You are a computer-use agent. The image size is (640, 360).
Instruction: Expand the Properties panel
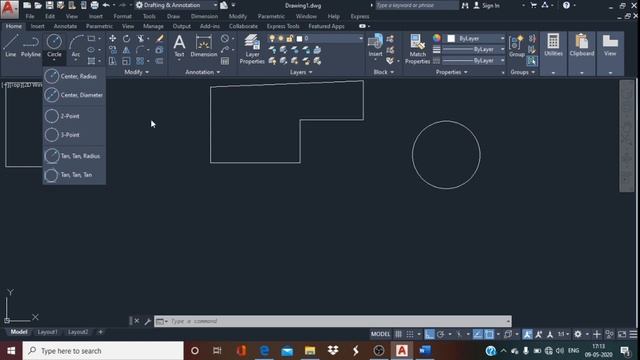coord(451,72)
